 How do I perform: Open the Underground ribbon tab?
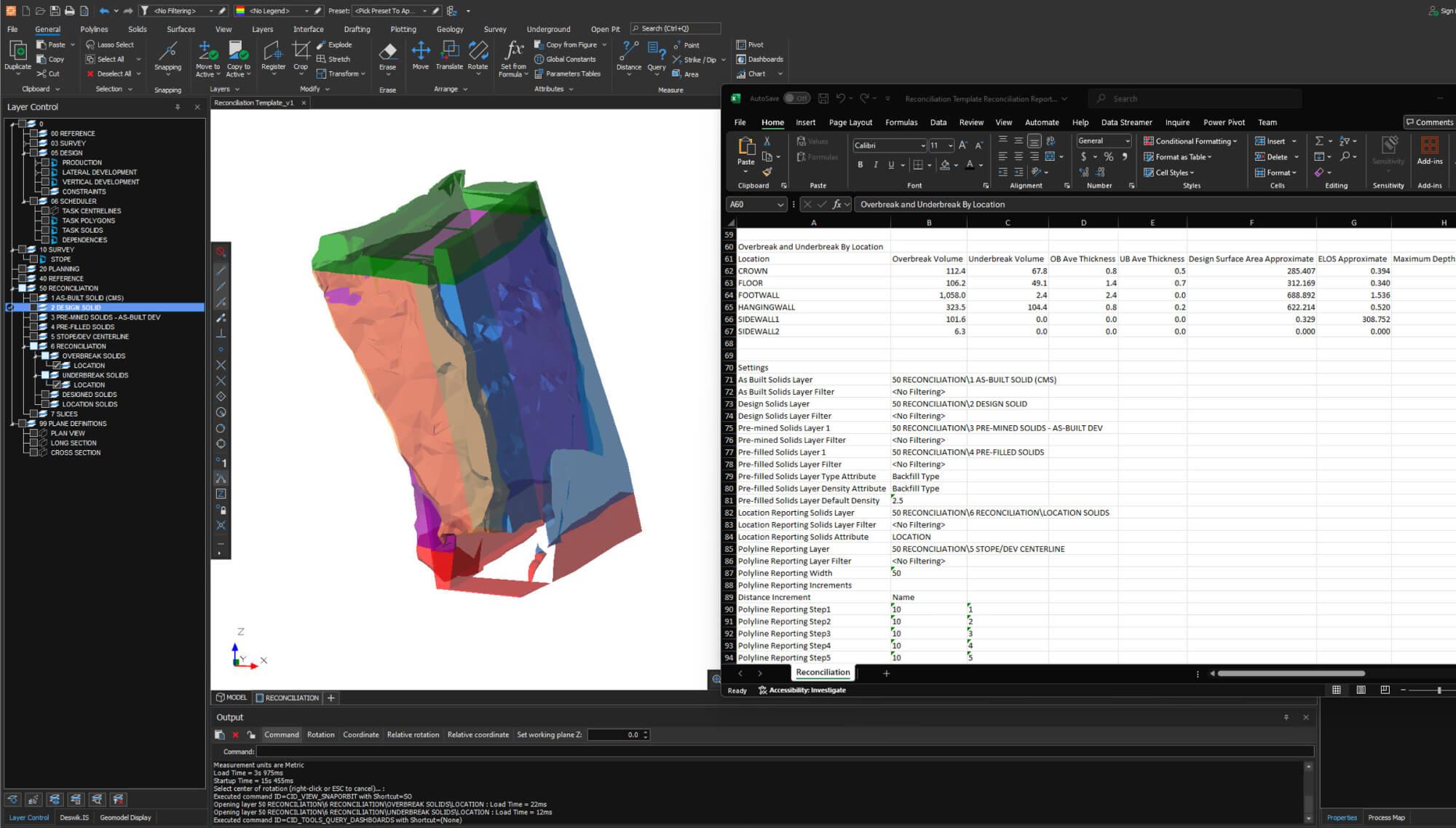pyautogui.click(x=548, y=29)
